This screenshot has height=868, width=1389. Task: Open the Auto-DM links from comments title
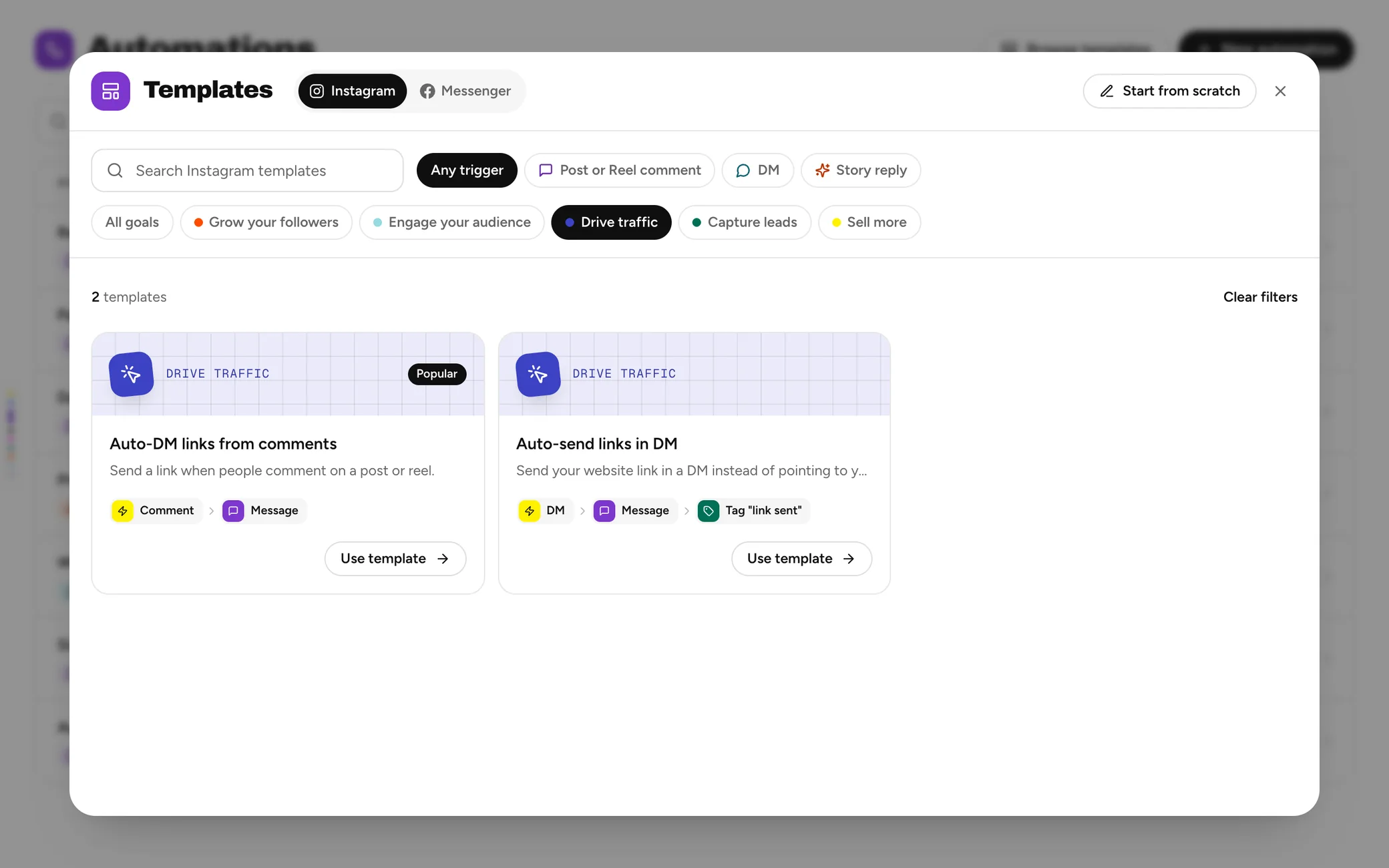pos(223,444)
